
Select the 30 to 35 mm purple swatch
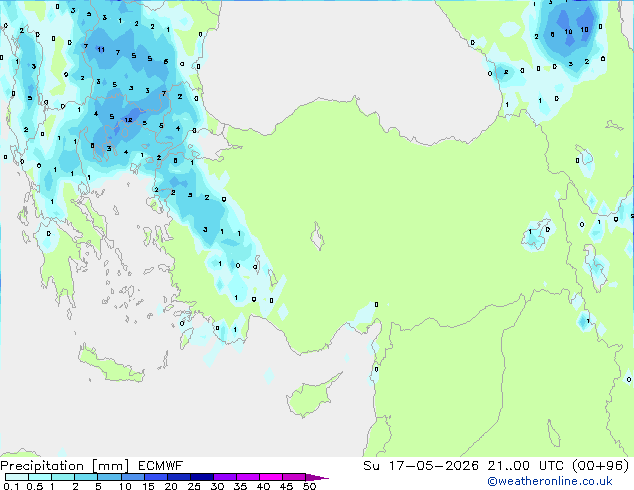pos(225,477)
